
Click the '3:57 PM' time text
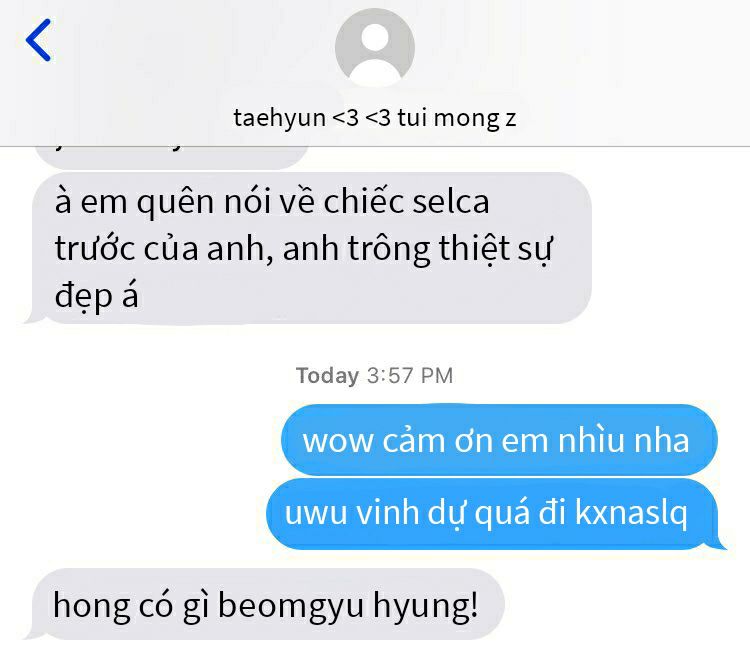pos(410,376)
